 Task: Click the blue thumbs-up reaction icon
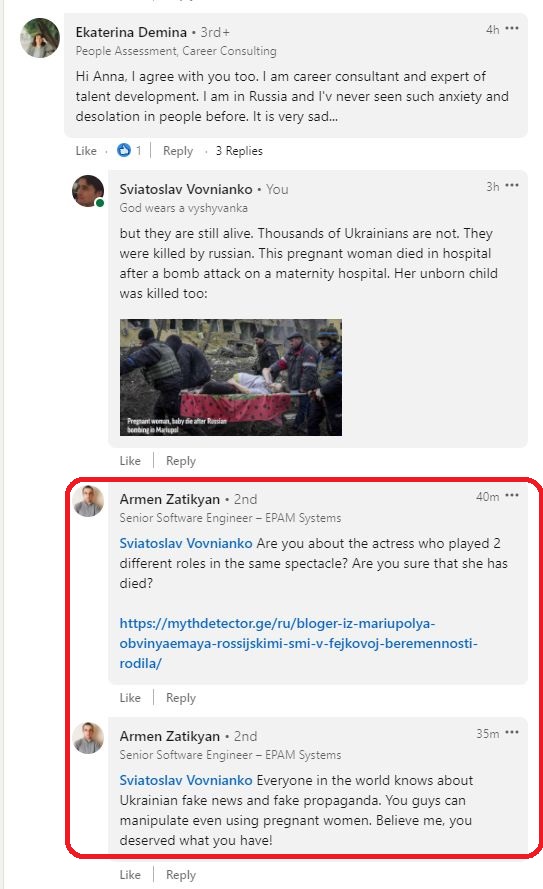click(x=124, y=150)
